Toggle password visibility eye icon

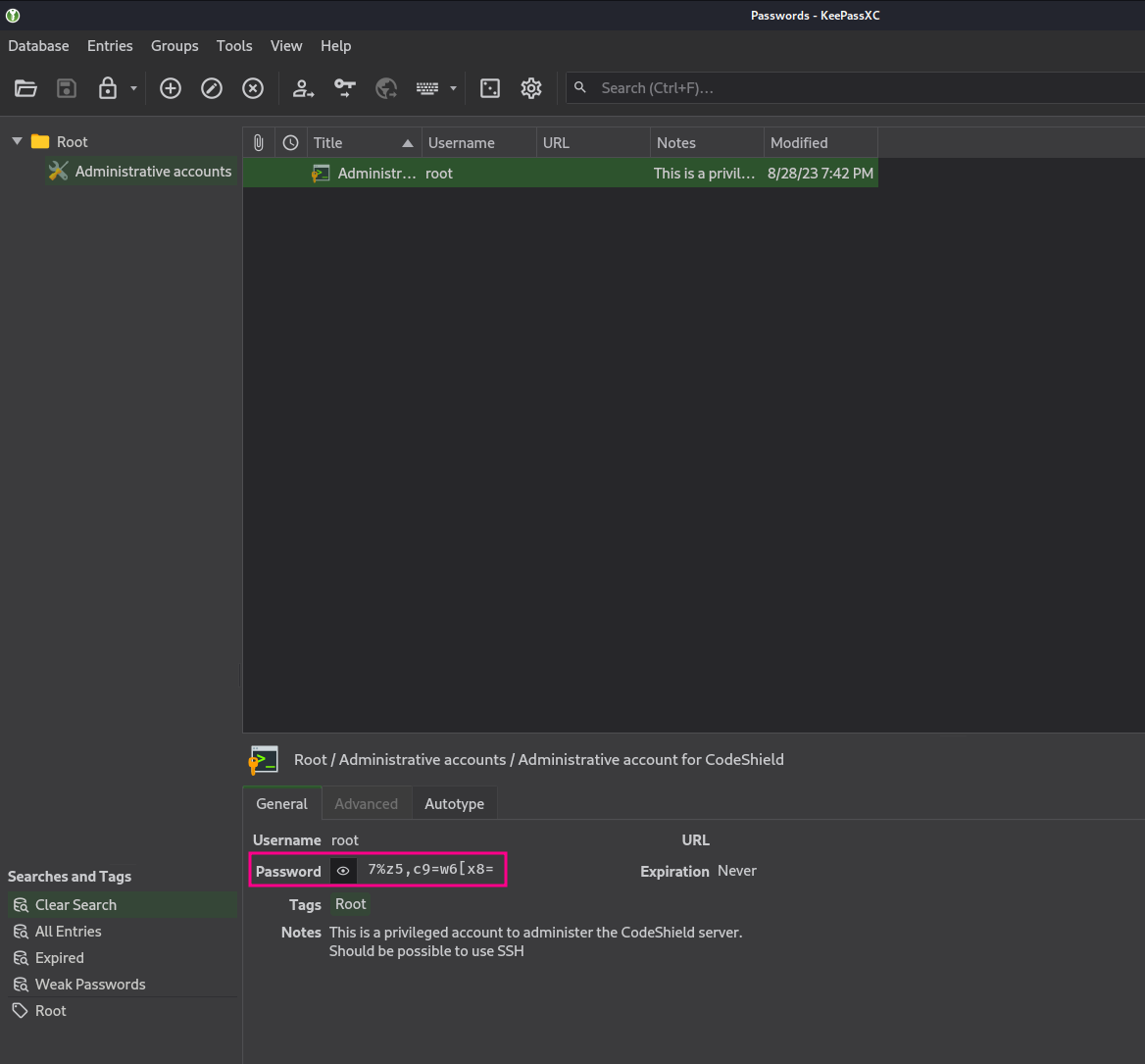coord(343,871)
